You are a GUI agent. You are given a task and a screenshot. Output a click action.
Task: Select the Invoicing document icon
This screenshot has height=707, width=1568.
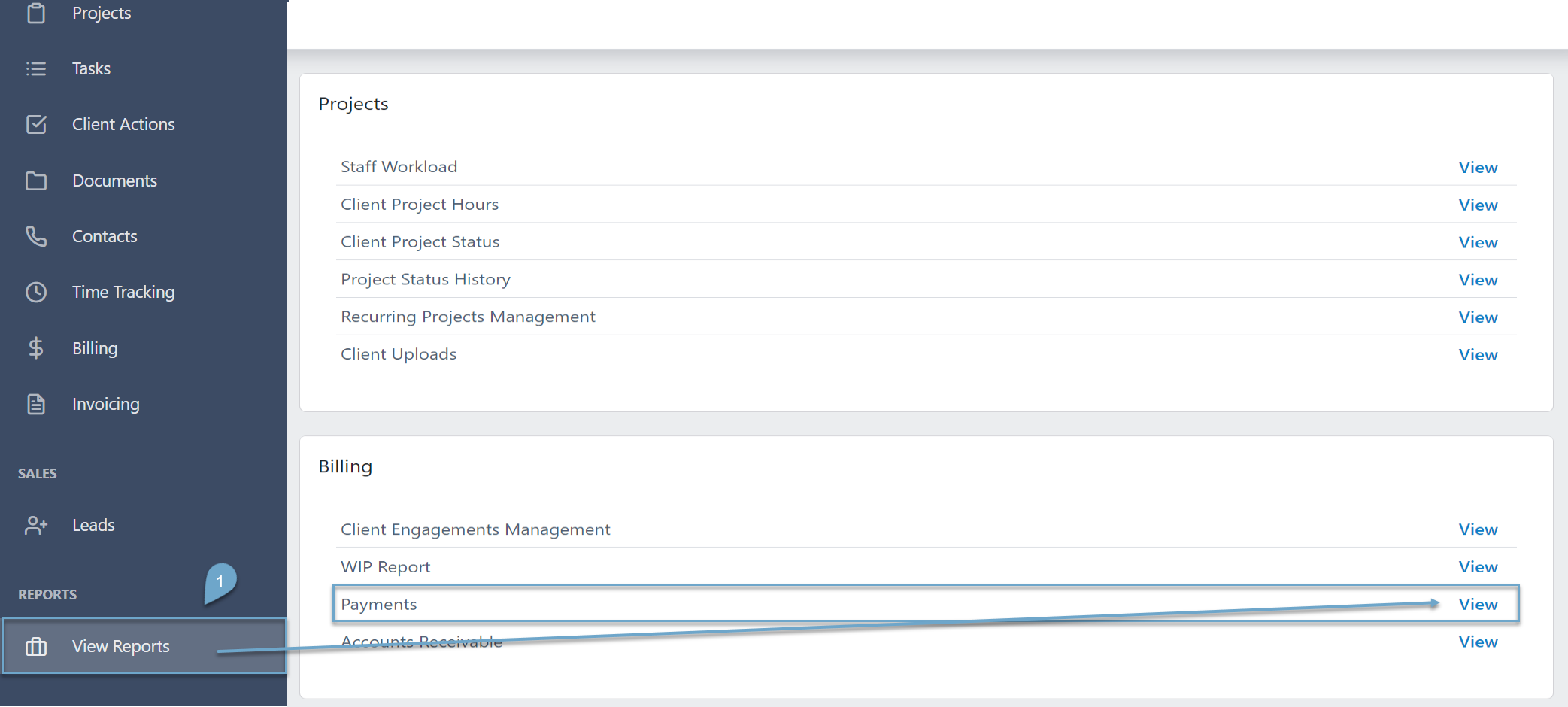tap(36, 404)
